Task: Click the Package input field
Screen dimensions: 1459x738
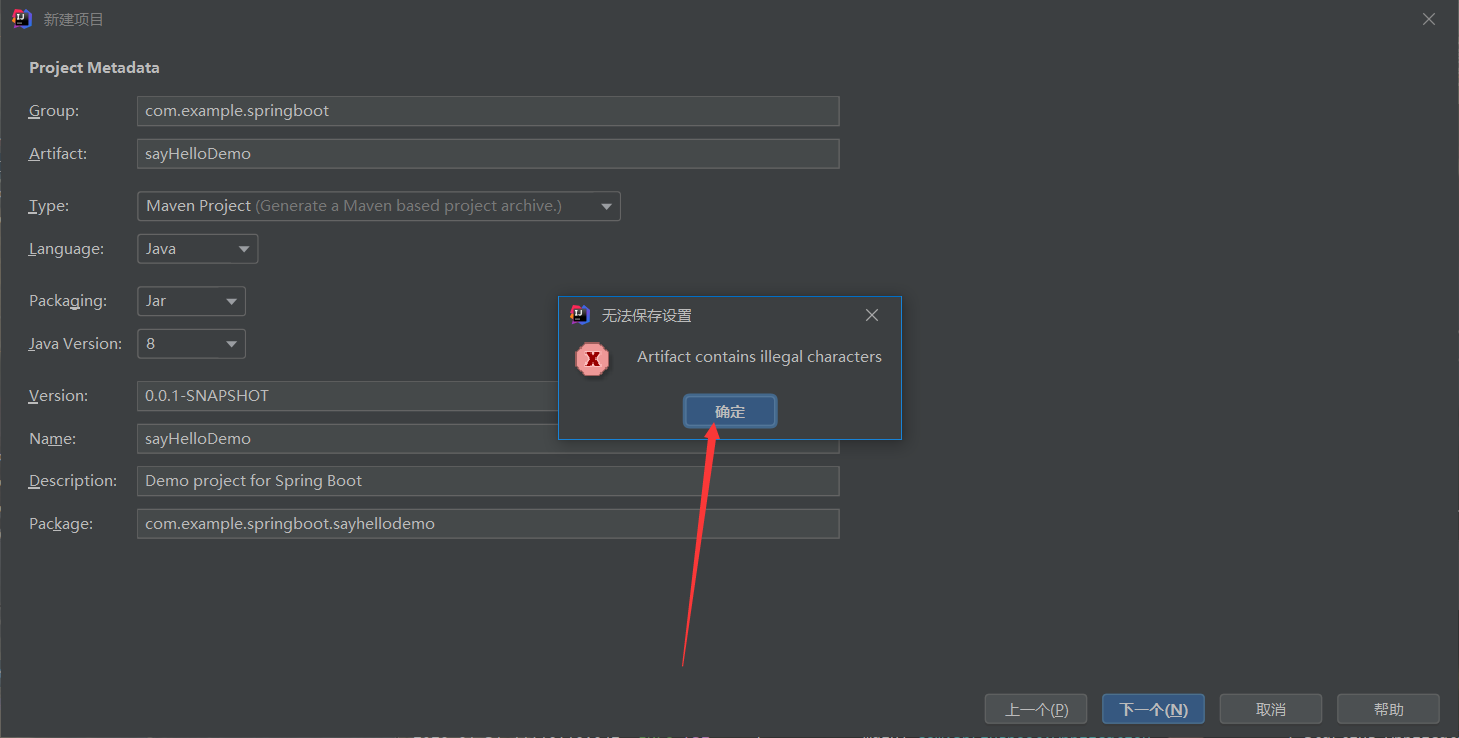Action: coord(488,524)
